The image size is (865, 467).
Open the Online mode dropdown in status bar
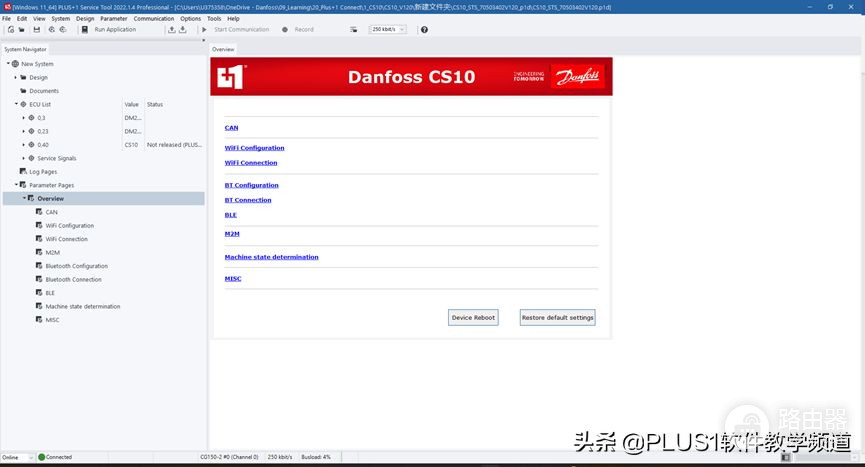tap(18, 457)
